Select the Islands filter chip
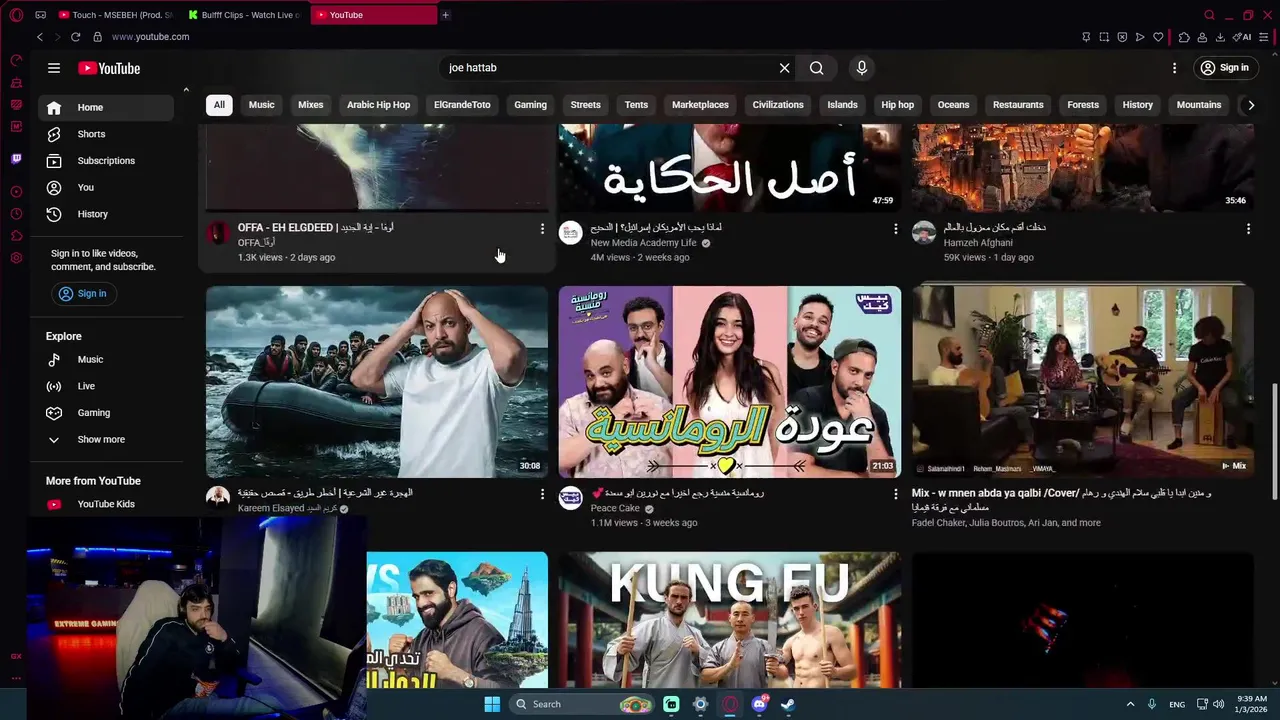Viewport: 1280px width, 720px height. coord(842,105)
